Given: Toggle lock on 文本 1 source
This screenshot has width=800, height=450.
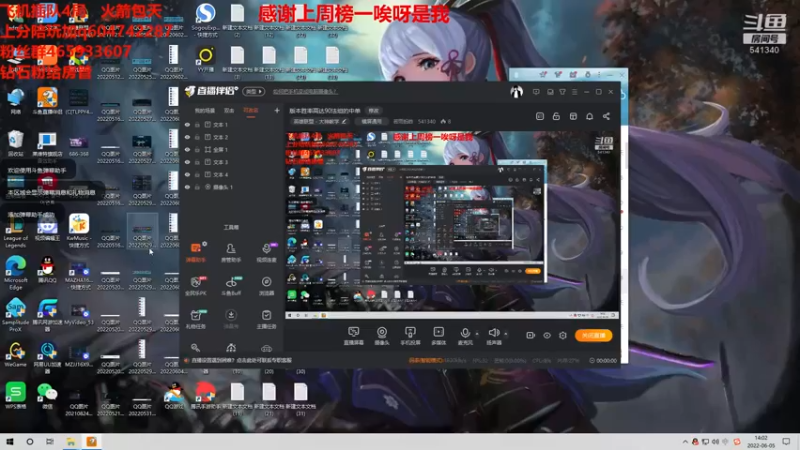Looking at the screenshot, I should pos(197,124).
